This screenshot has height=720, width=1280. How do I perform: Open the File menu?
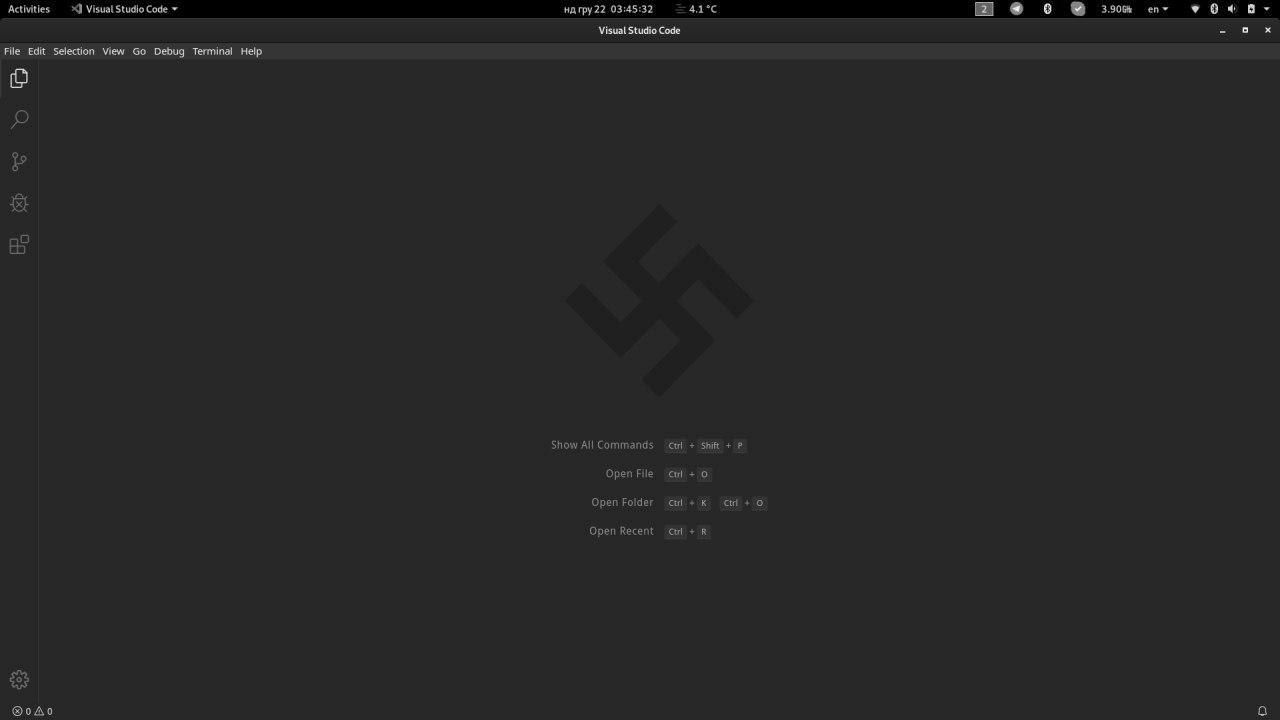[12, 51]
